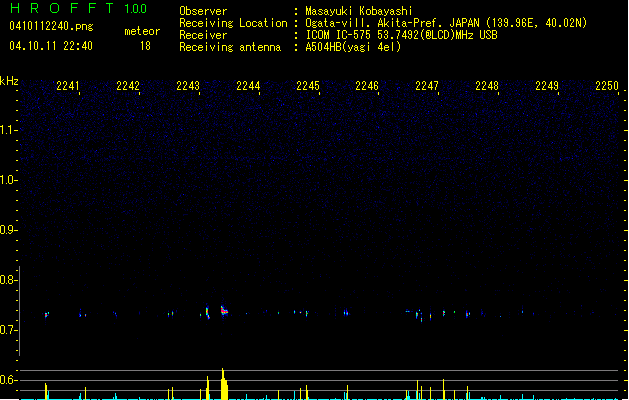629x400 pixels.
Task: Click the HROFFT 1.0.0 title text
Action: [79, 8]
